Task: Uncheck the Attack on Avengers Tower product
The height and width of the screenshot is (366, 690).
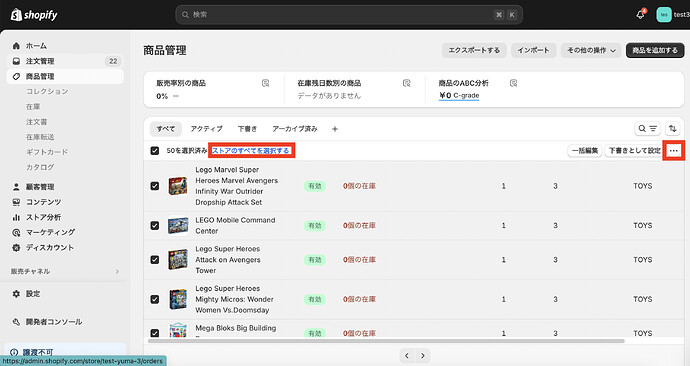Action: pyautogui.click(x=154, y=260)
